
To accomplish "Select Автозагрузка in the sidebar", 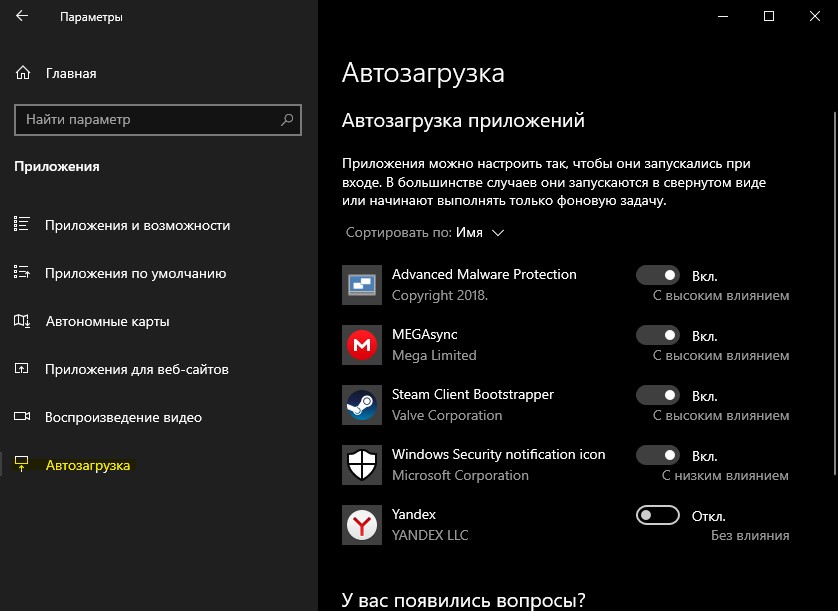I will click(x=88, y=465).
